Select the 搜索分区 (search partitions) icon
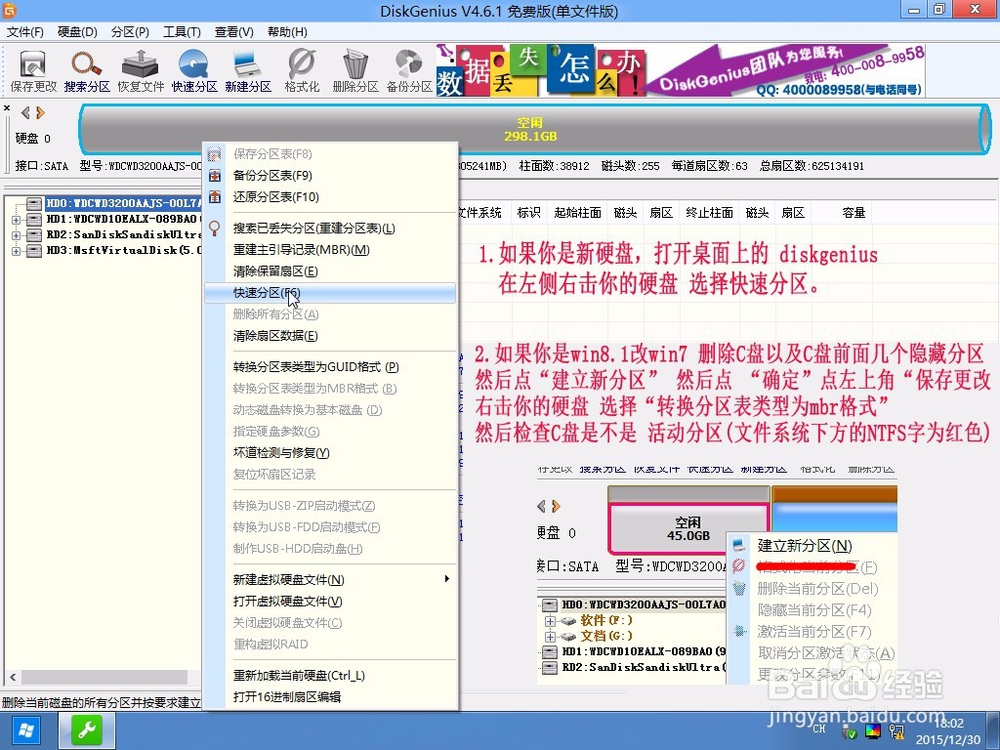The image size is (1000, 750). coord(86,68)
